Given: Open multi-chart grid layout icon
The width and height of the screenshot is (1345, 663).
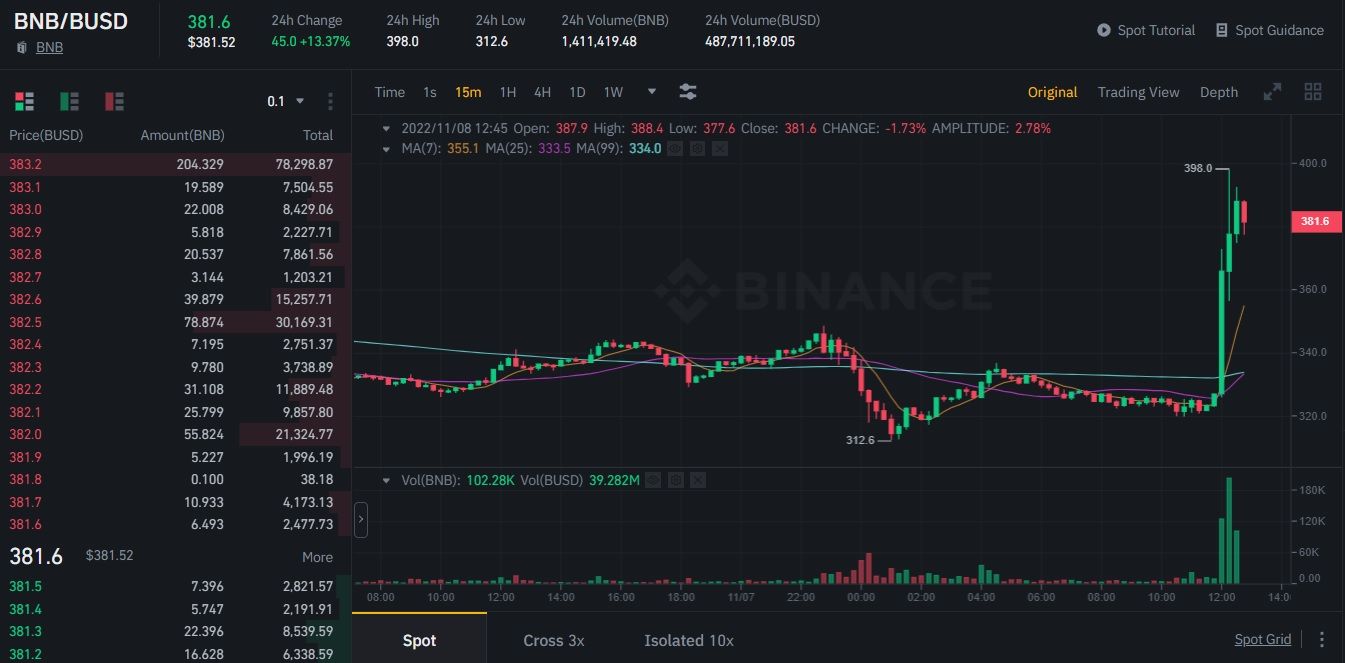Looking at the screenshot, I should [x=1313, y=92].
